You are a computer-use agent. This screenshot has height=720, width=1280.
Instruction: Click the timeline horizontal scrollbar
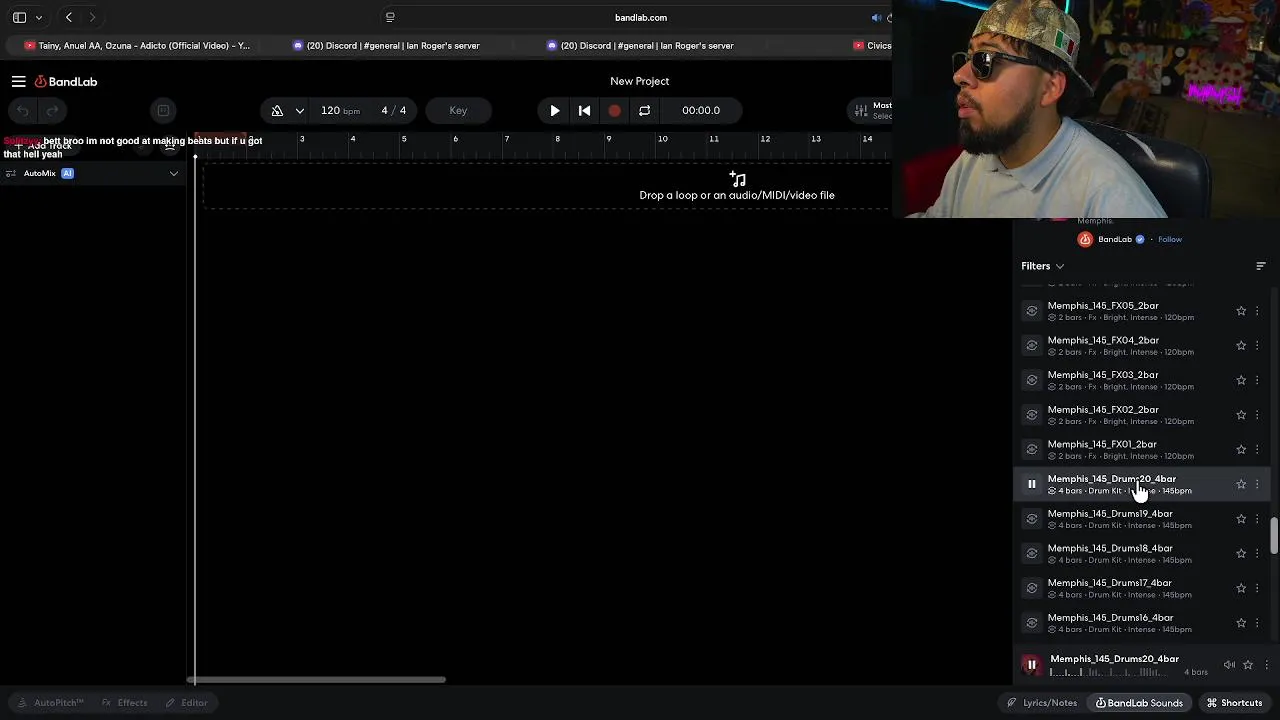[316, 680]
